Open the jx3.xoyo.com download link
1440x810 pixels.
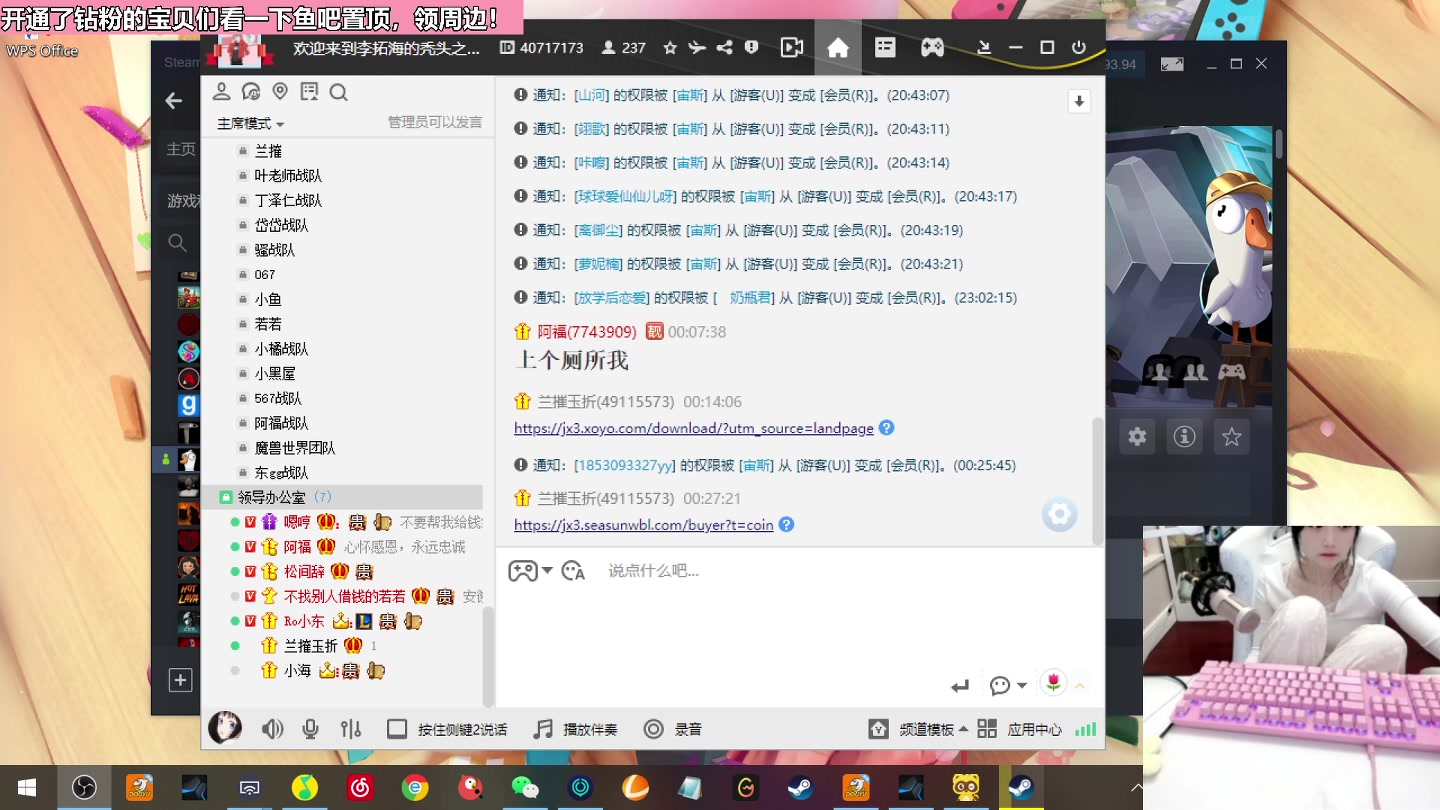point(693,428)
